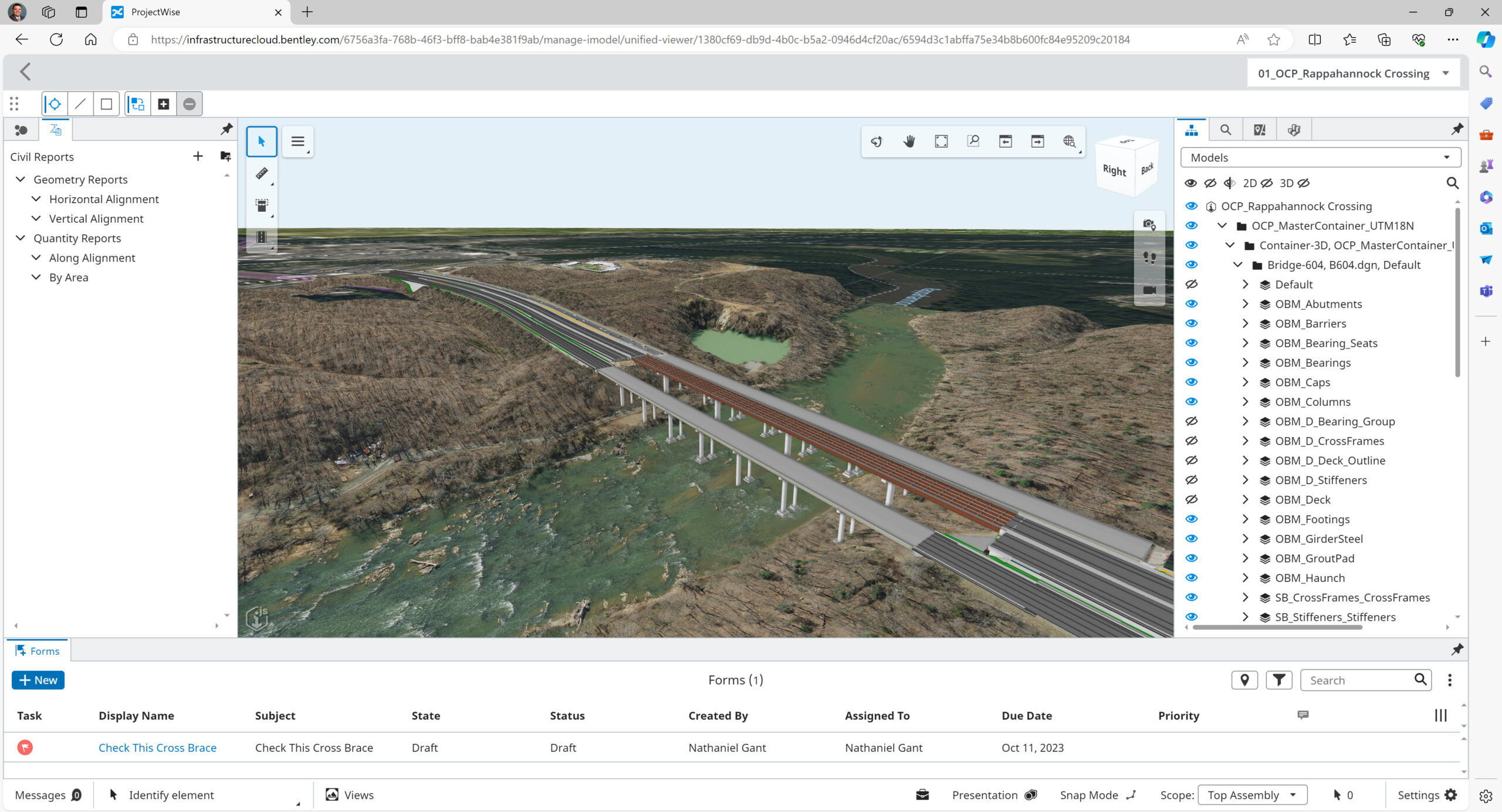
Task: Collapse the Geometry Reports section
Action: [20, 179]
